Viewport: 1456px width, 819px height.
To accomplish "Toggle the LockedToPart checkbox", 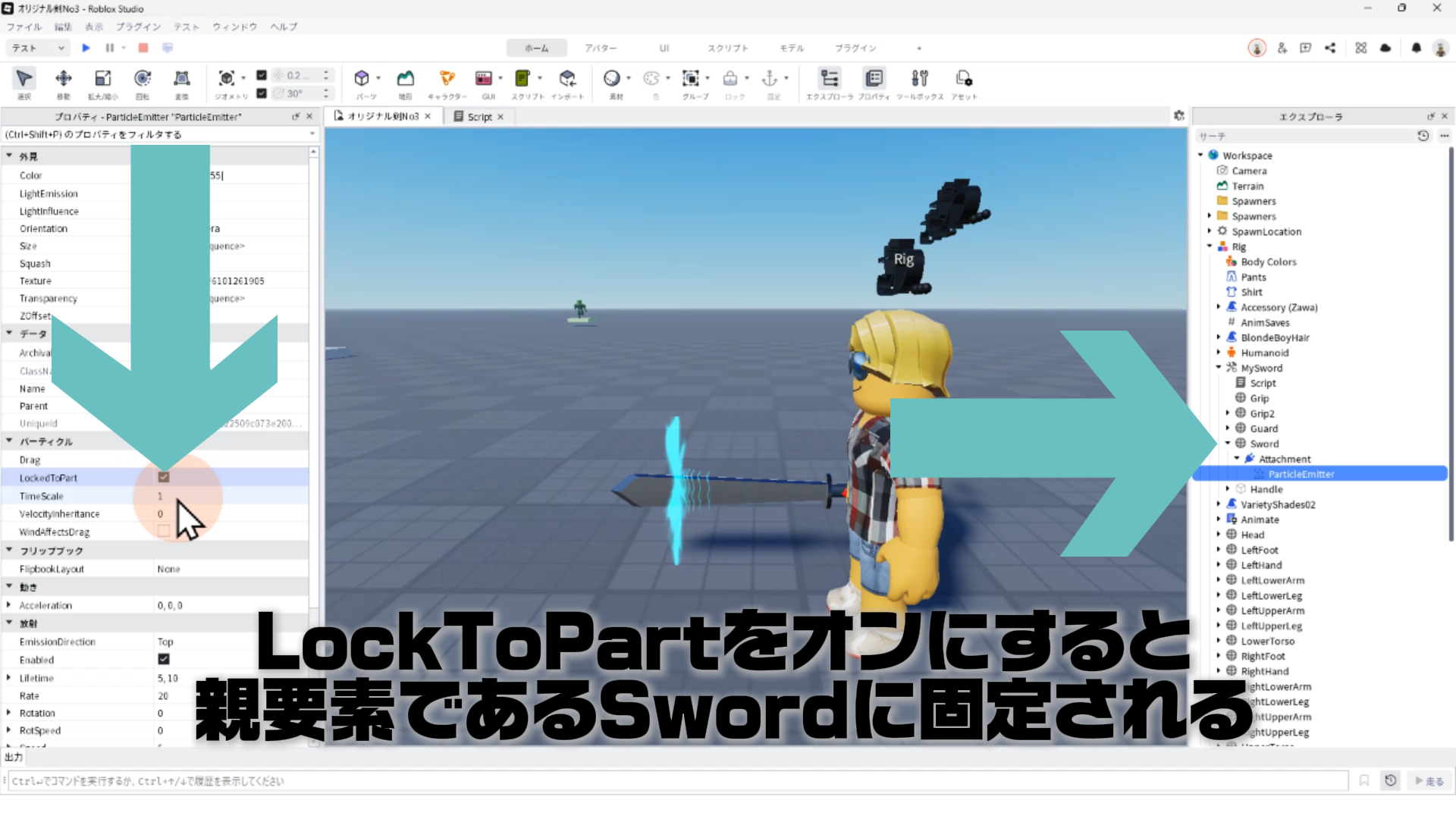I will click(164, 478).
